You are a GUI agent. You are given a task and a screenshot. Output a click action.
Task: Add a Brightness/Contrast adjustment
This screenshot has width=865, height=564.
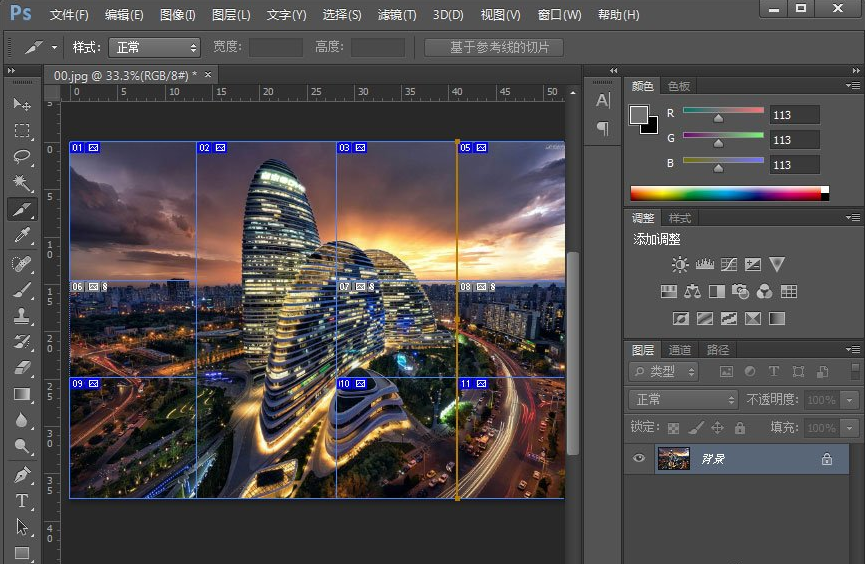[680, 265]
